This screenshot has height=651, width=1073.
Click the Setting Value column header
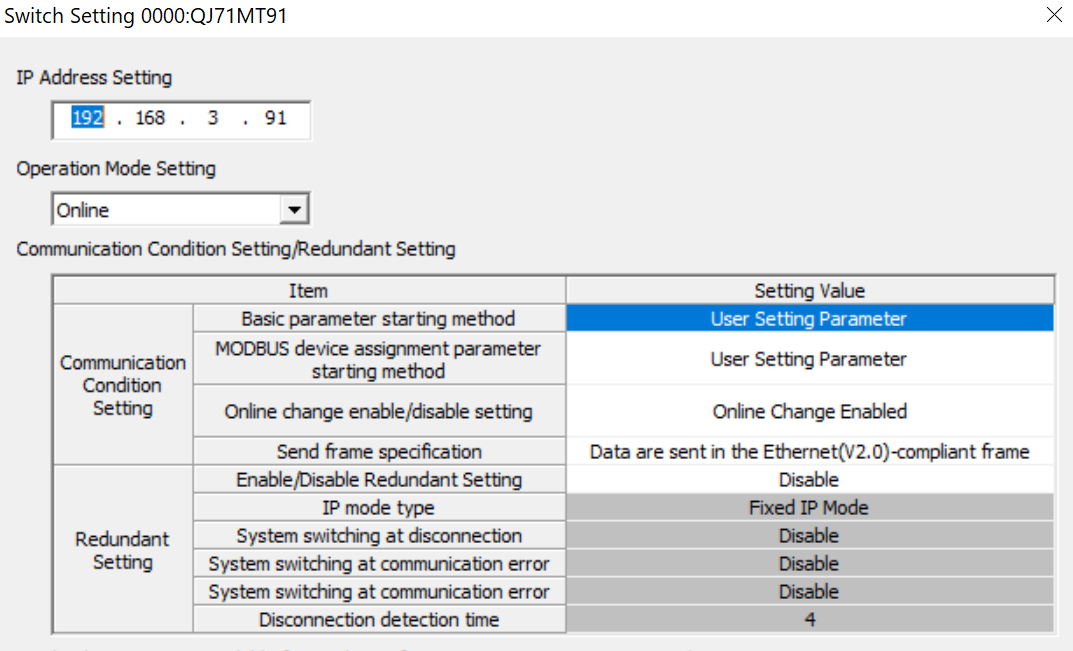(x=809, y=290)
